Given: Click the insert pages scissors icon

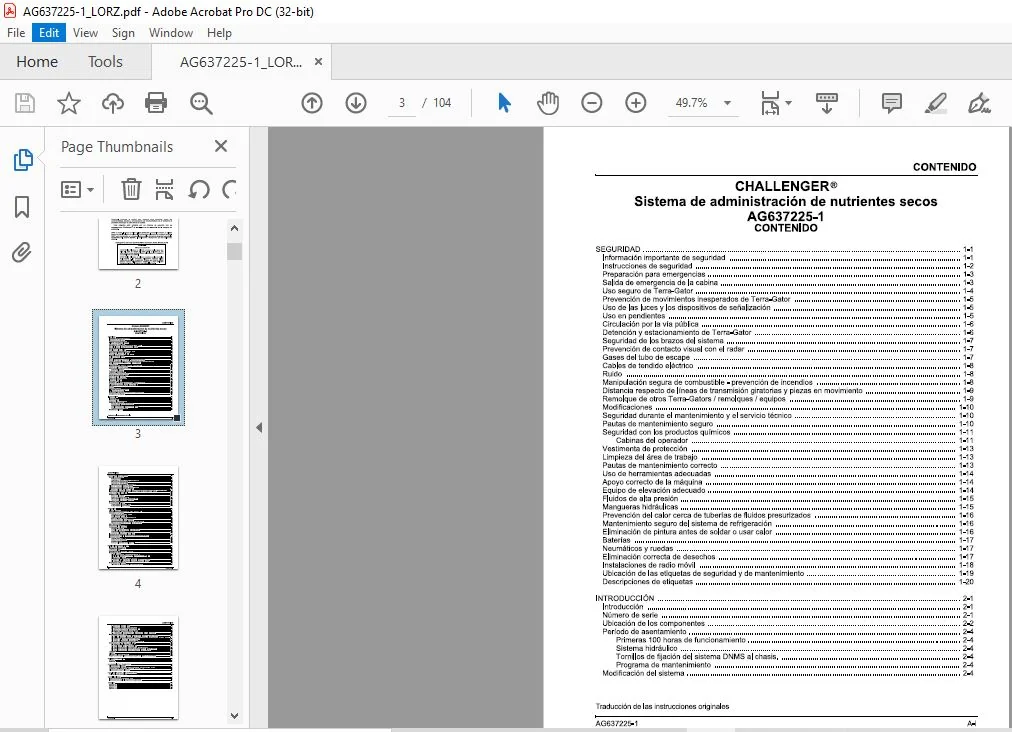Looking at the screenshot, I should click(x=165, y=189).
